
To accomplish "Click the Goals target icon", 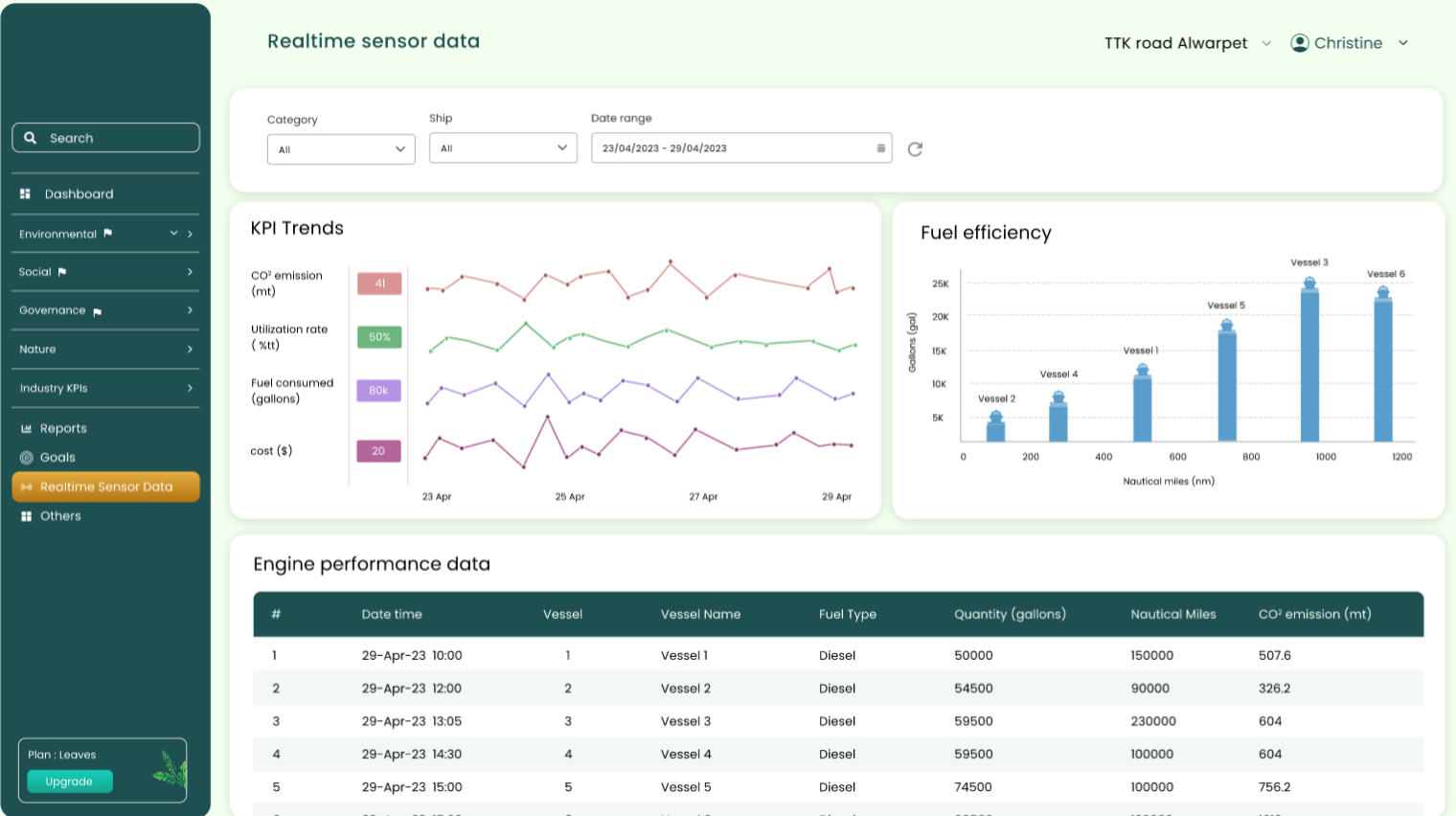I will [x=27, y=458].
